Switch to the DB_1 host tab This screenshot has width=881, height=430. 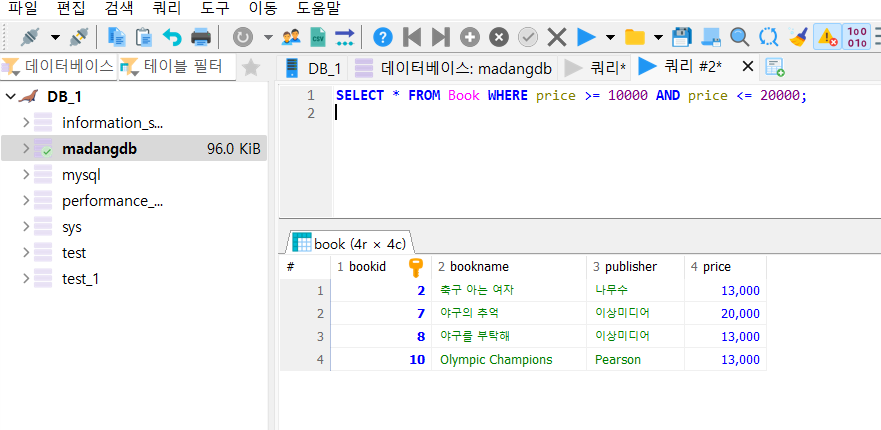pyautogui.click(x=313, y=68)
